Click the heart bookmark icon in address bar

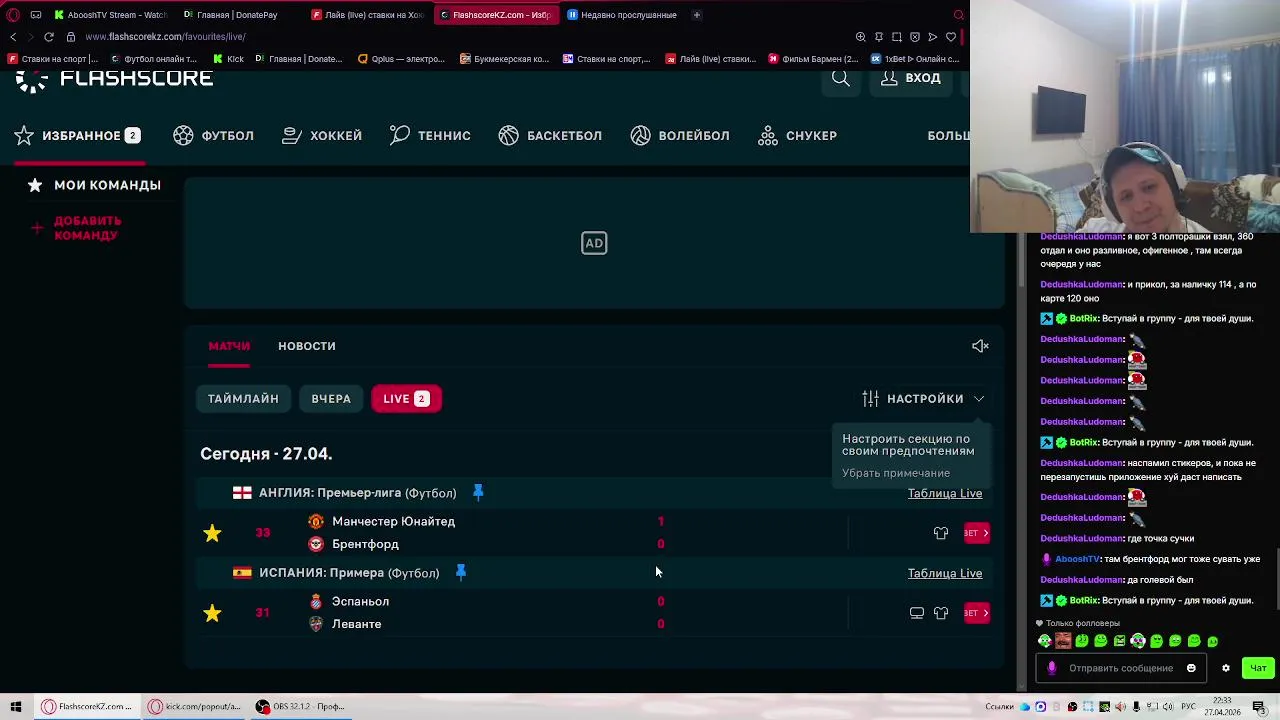951,37
